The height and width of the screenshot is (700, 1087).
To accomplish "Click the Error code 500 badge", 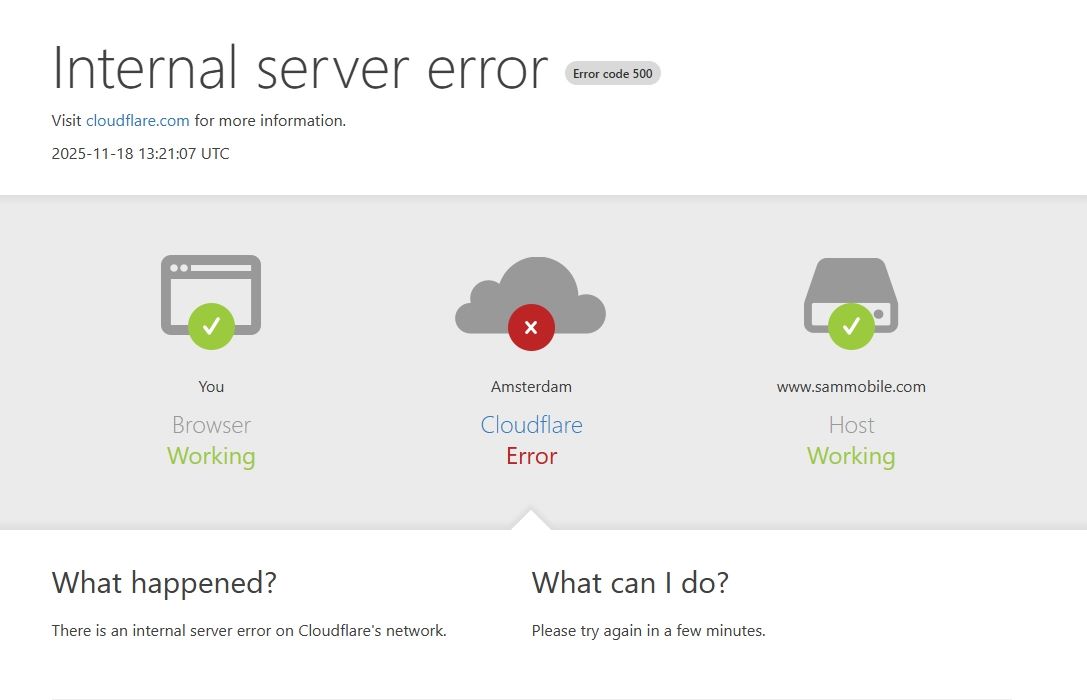I will 612,73.
